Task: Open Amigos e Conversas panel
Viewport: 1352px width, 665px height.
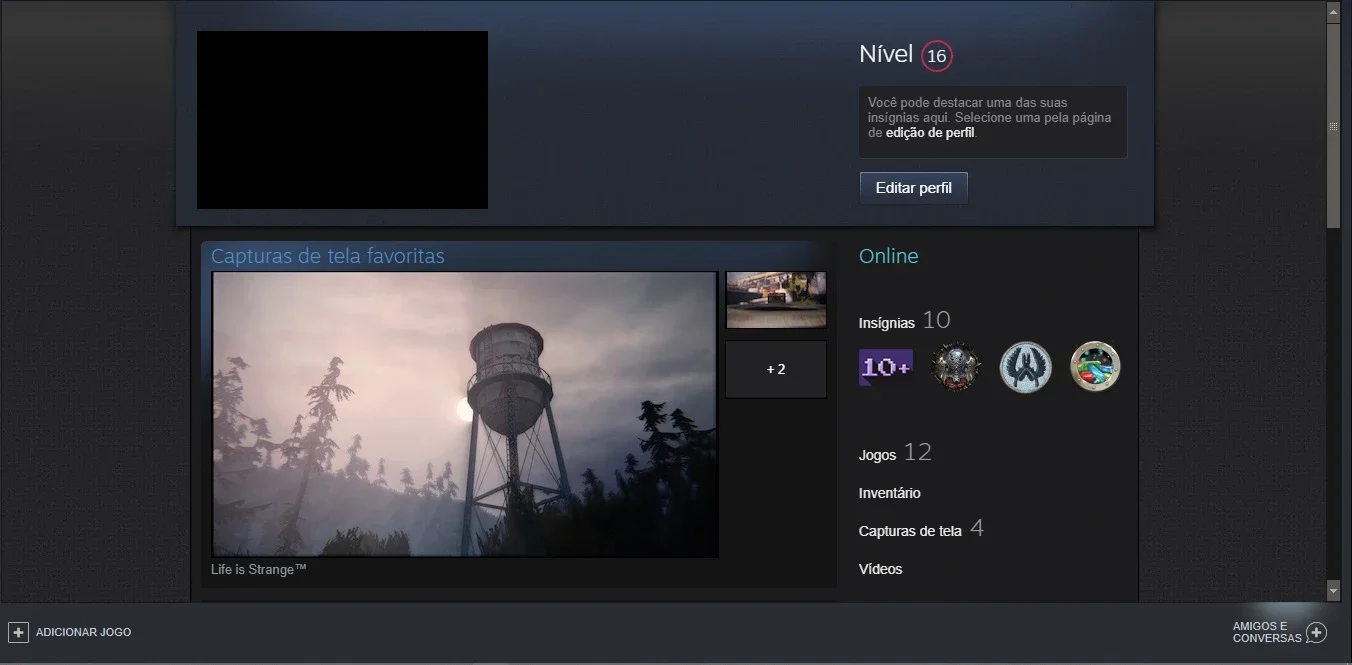Action: point(1267,632)
